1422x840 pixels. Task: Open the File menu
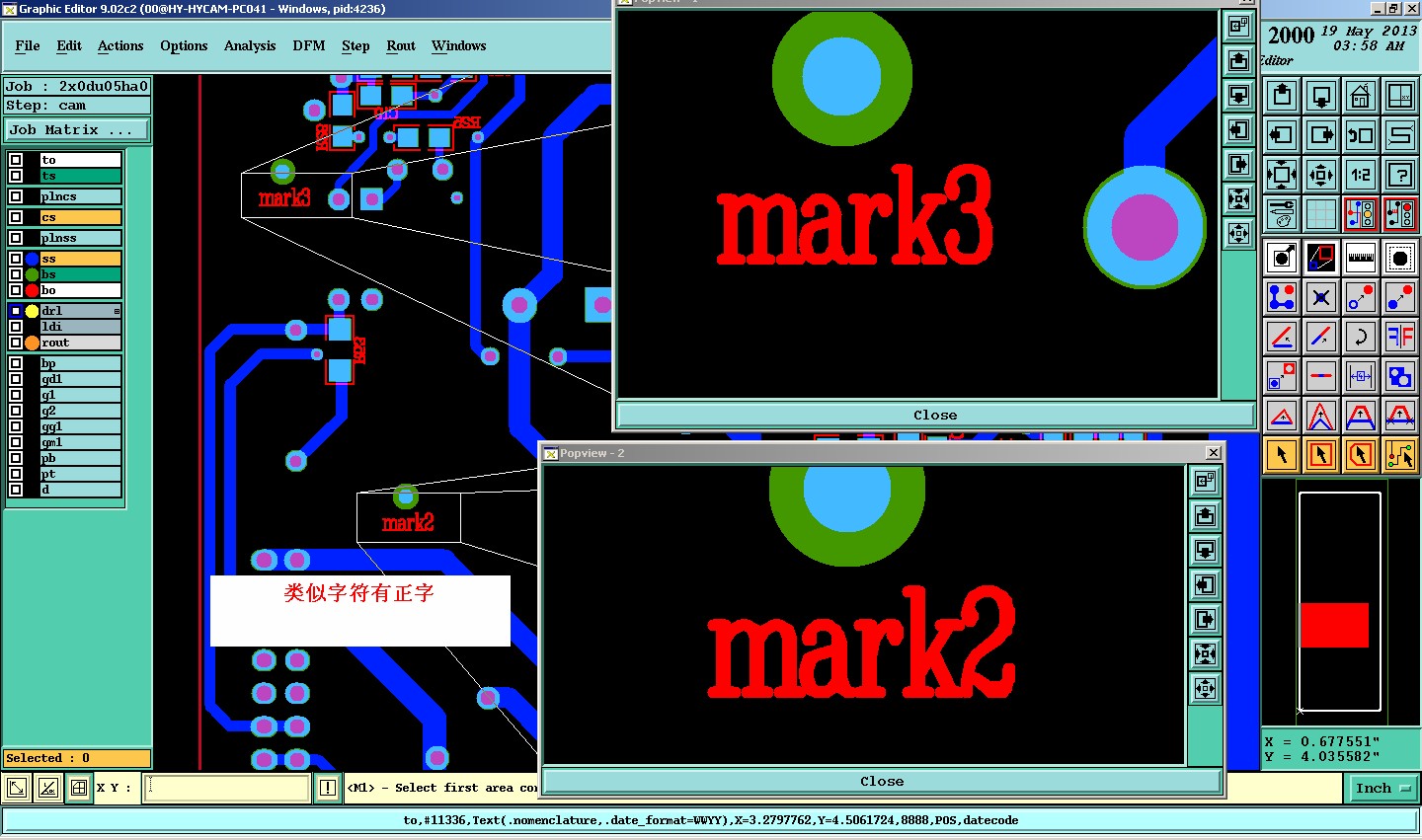(x=28, y=45)
